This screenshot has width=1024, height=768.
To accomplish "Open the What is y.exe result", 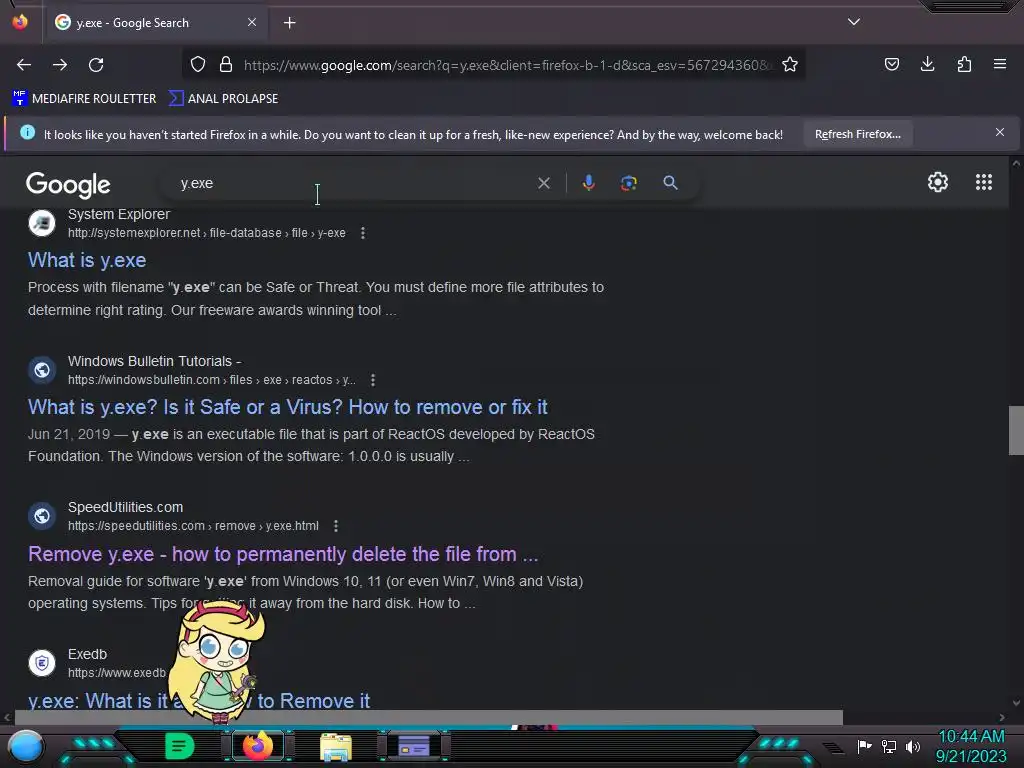I will 87,260.
